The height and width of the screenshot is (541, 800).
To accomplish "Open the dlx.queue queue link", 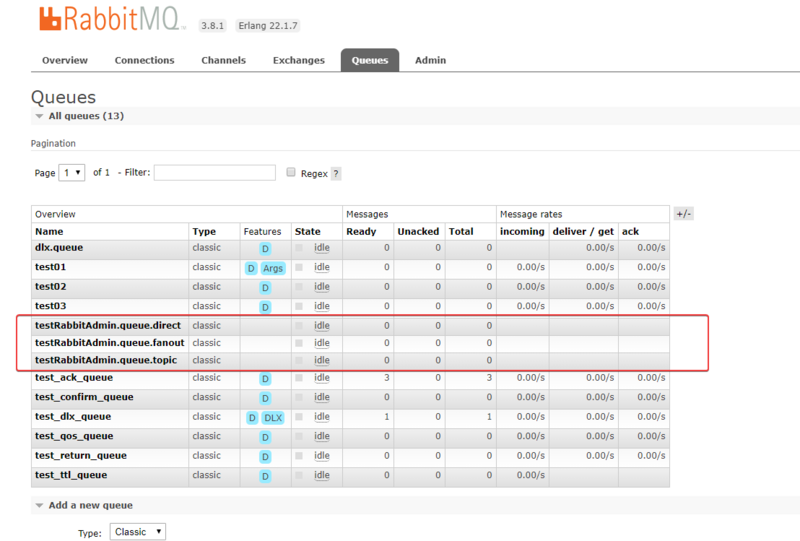I will [x=59, y=248].
